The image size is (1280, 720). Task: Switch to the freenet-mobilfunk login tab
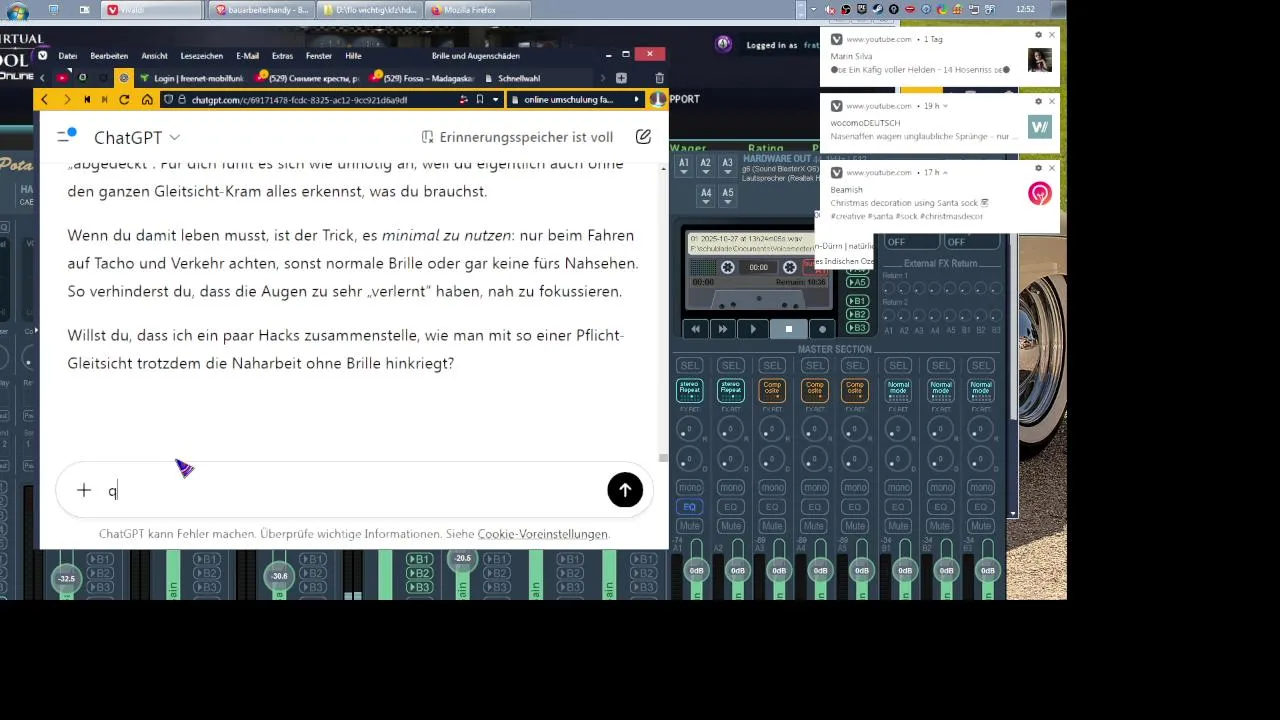pos(193,78)
